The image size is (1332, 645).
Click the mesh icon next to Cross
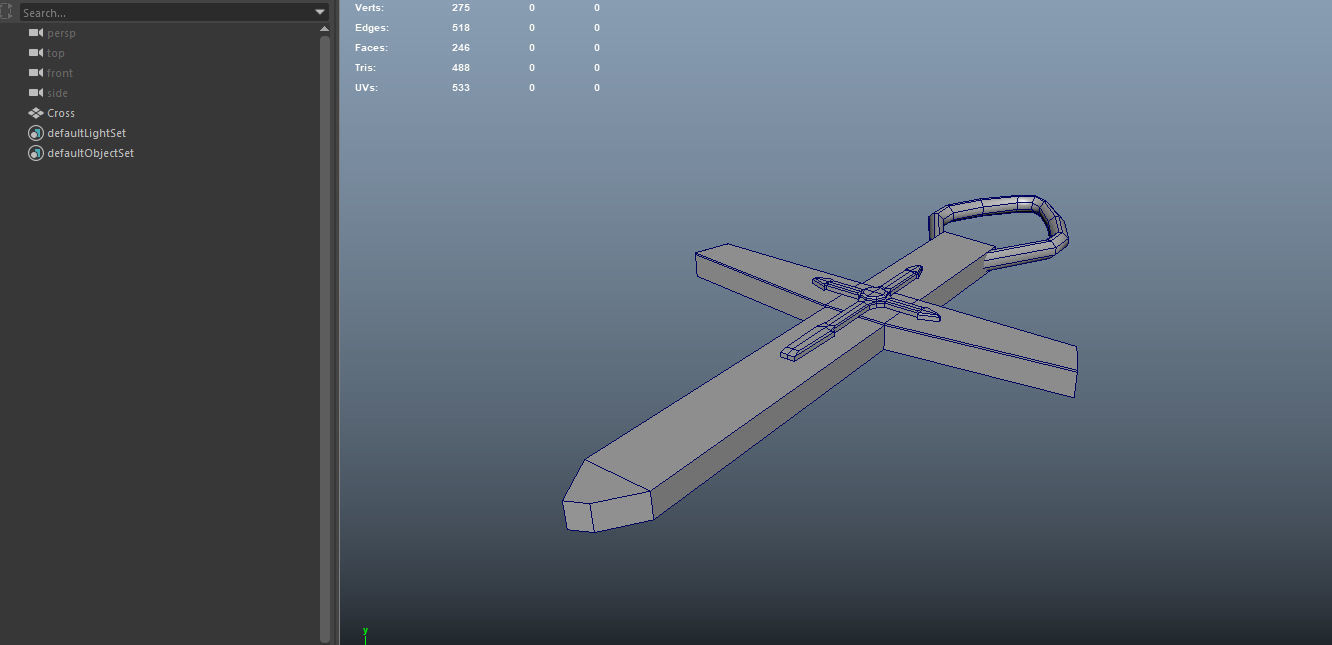pos(36,113)
